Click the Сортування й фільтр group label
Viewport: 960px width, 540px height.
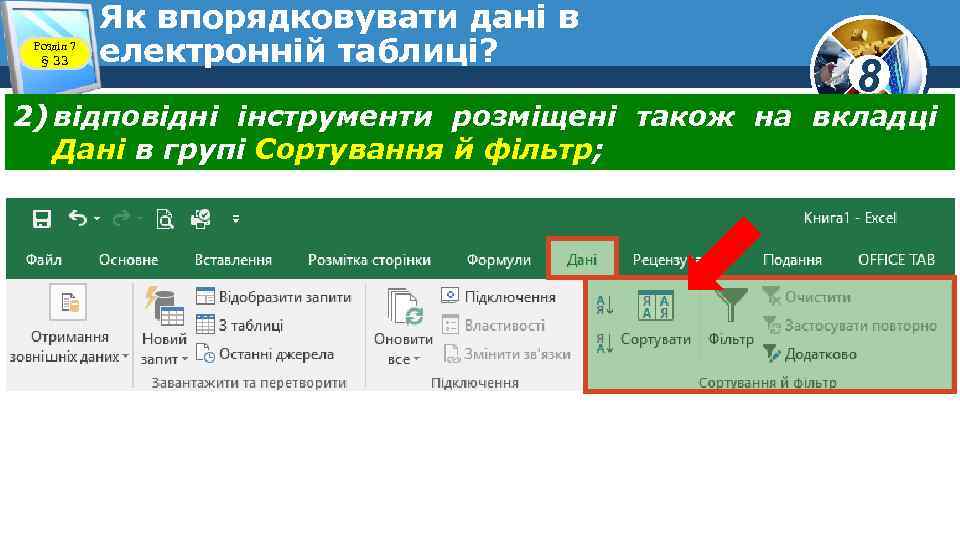point(767,383)
